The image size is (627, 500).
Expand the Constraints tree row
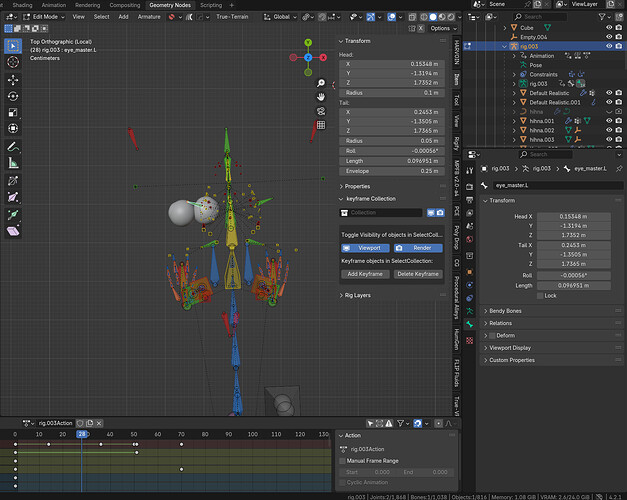pyautogui.click(x=514, y=74)
